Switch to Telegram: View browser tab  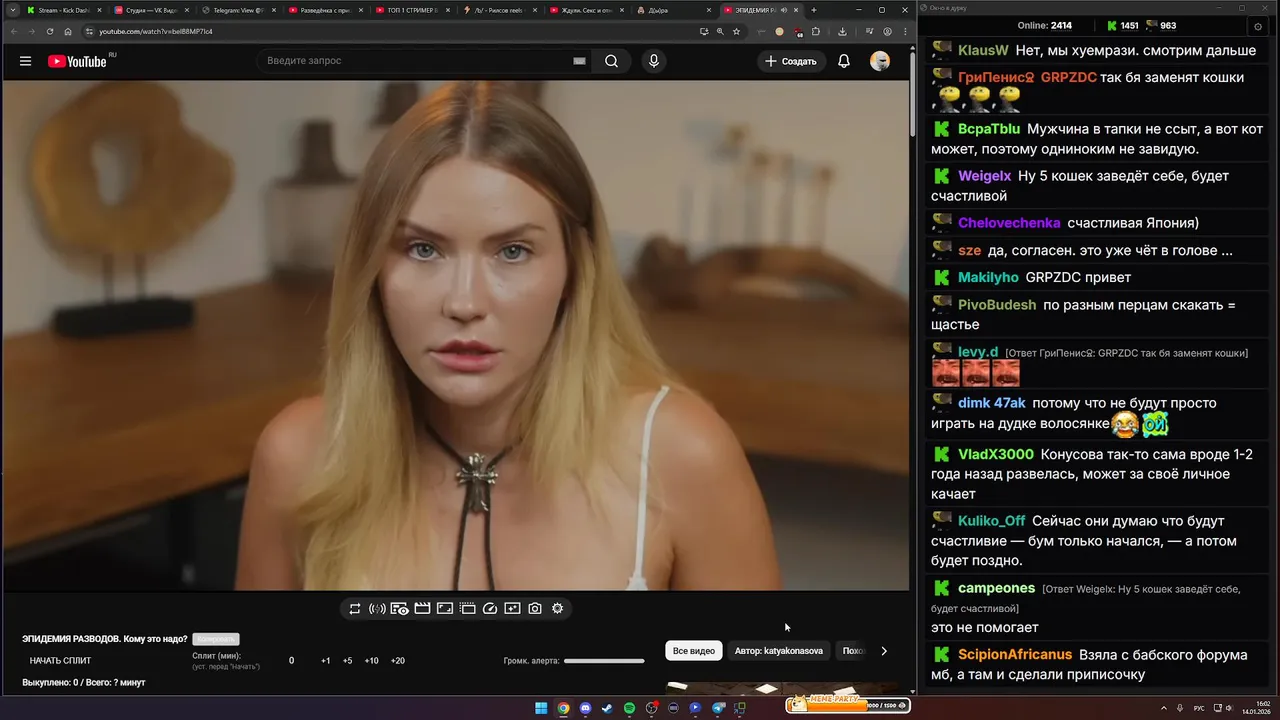[238, 10]
